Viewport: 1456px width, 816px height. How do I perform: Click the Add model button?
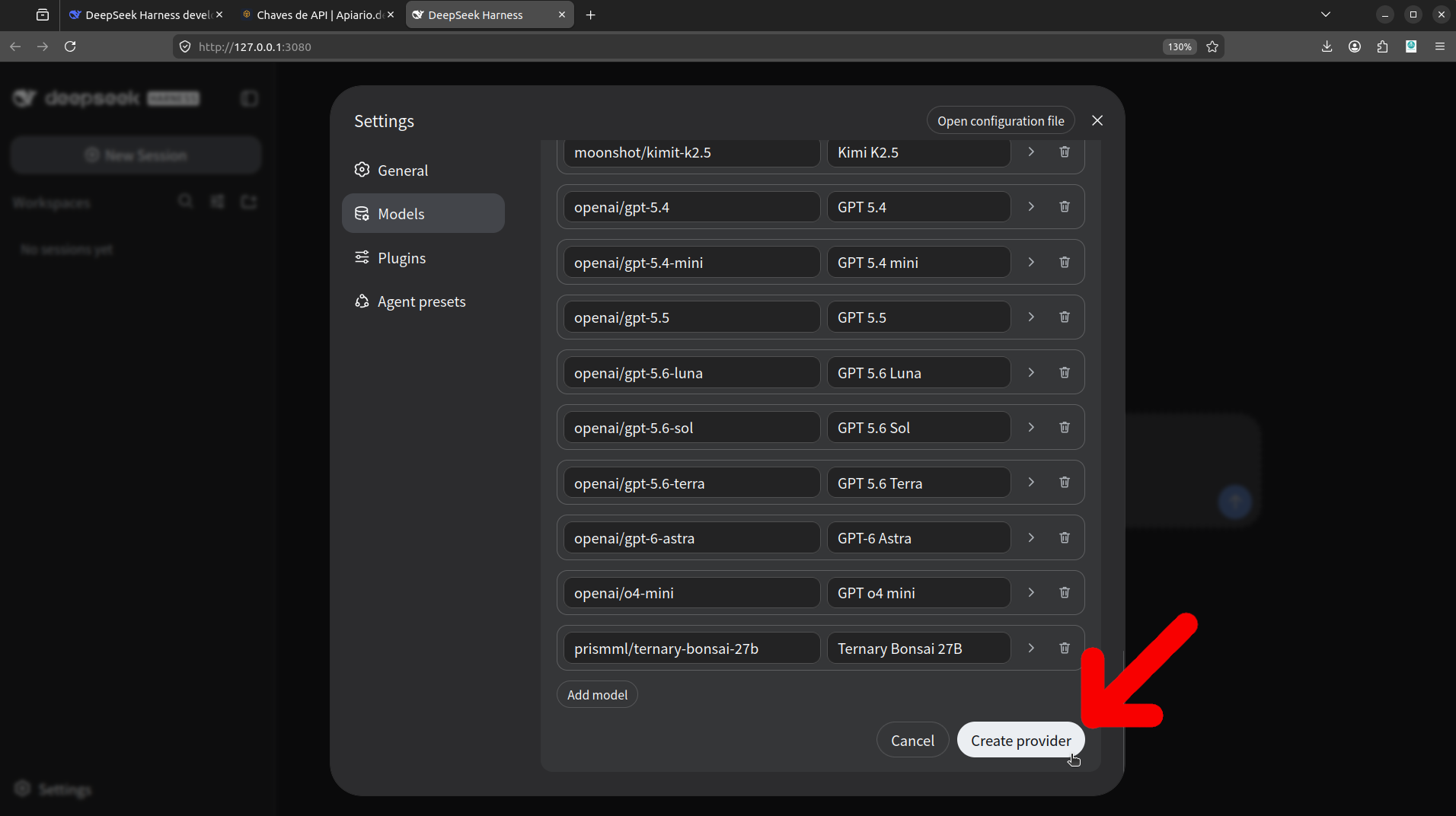pyautogui.click(x=597, y=694)
